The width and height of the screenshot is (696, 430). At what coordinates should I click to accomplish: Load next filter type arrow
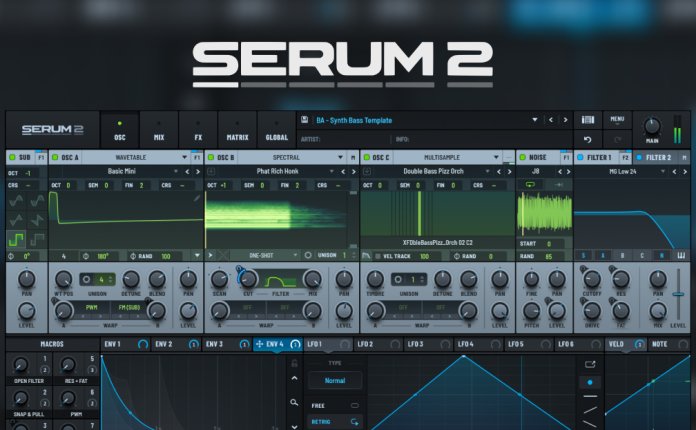[685, 171]
